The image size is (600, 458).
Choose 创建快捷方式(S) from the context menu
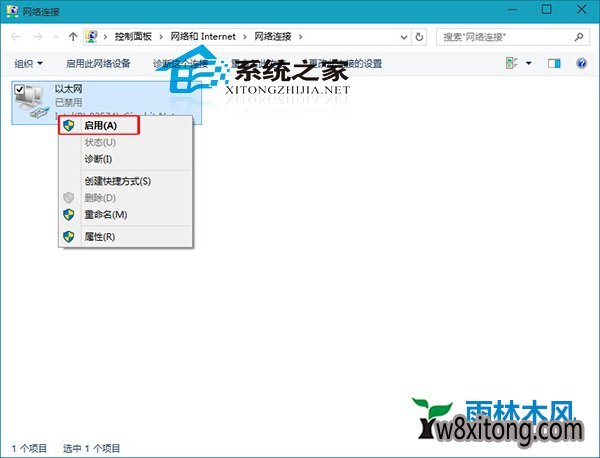[x=117, y=181]
